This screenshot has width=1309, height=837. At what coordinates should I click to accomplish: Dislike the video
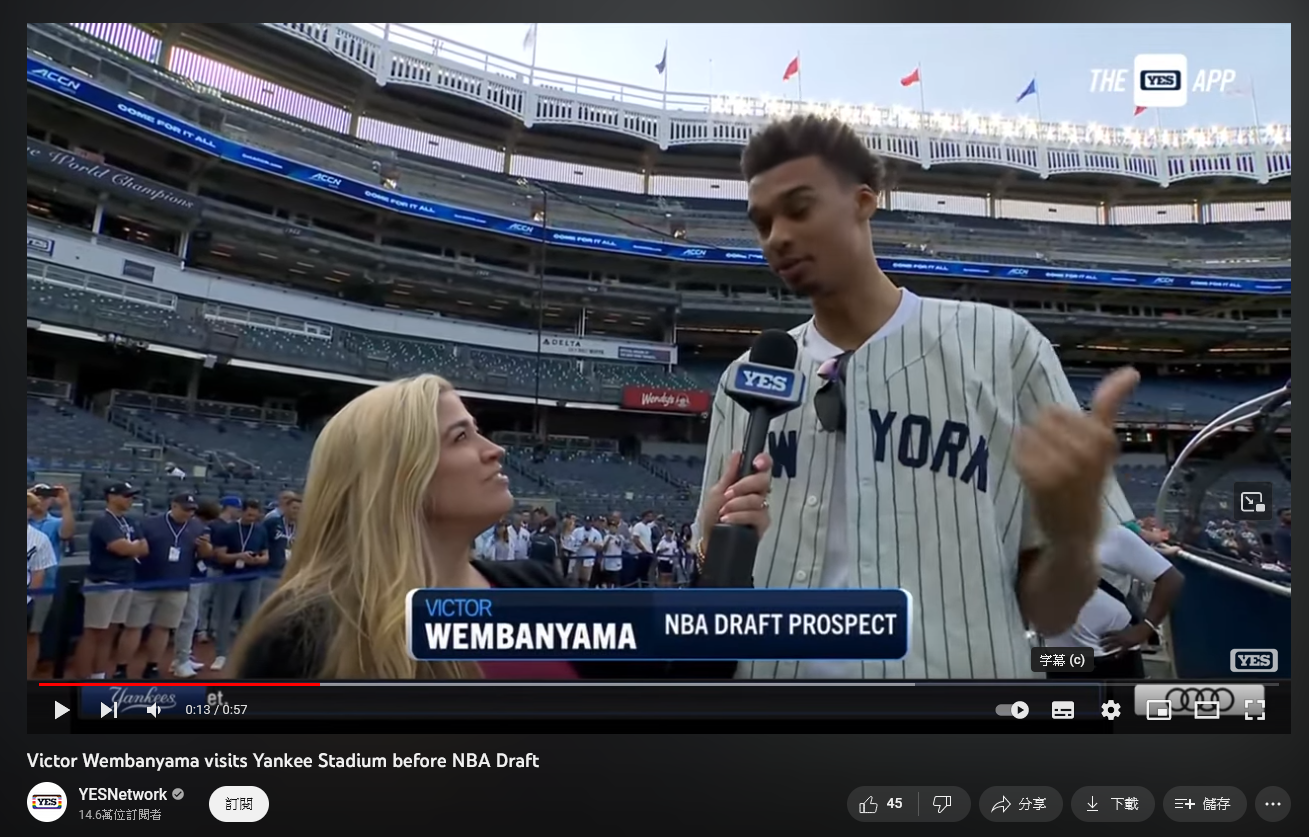point(942,804)
